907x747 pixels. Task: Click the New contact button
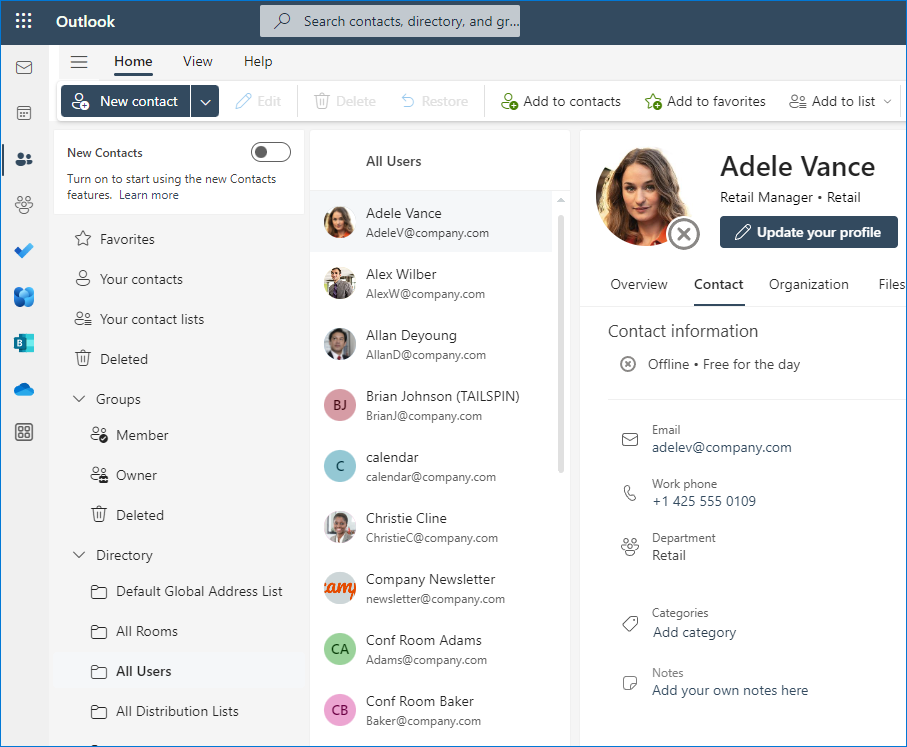pyautogui.click(x=126, y=101)
